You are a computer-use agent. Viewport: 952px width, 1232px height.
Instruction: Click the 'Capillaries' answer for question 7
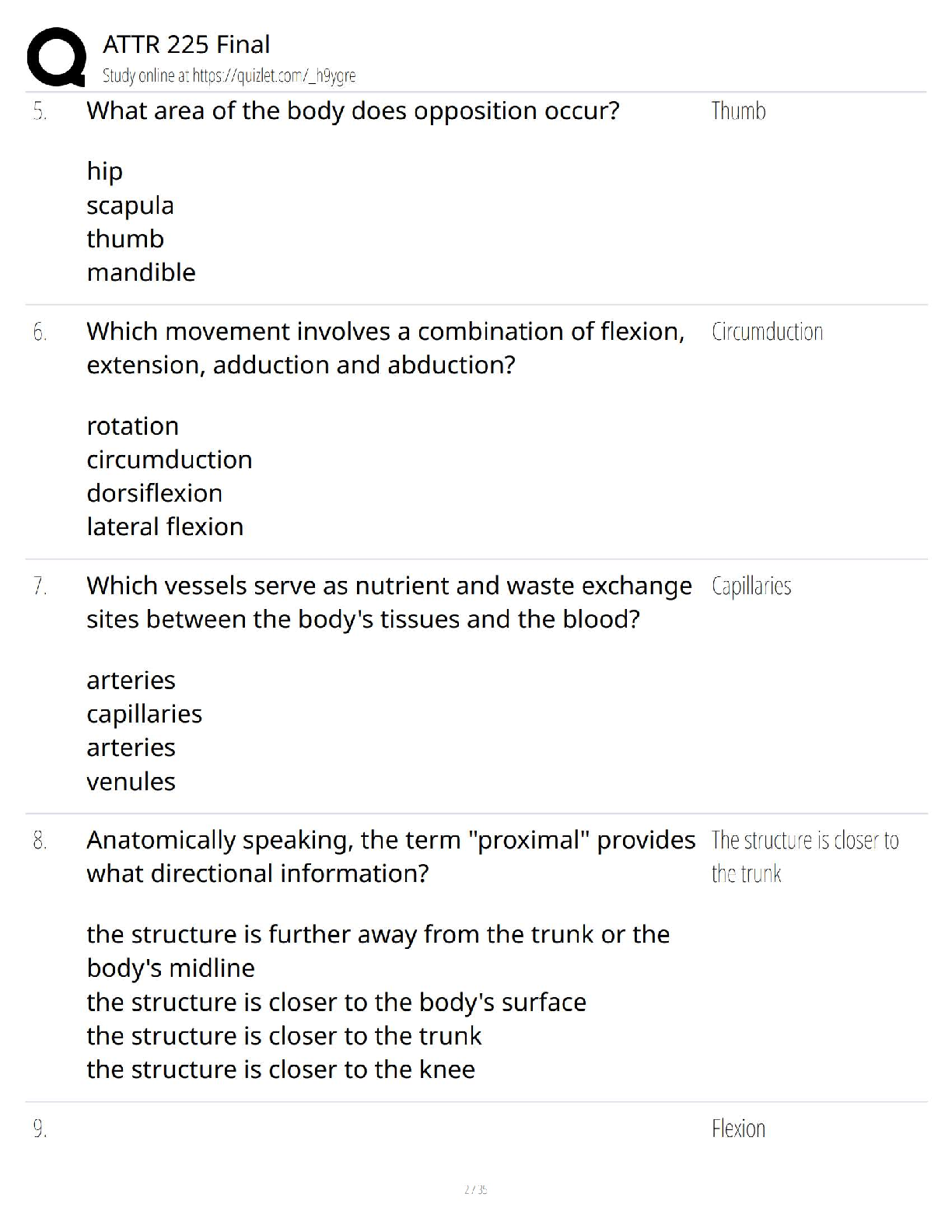click(x=751, y=586)
